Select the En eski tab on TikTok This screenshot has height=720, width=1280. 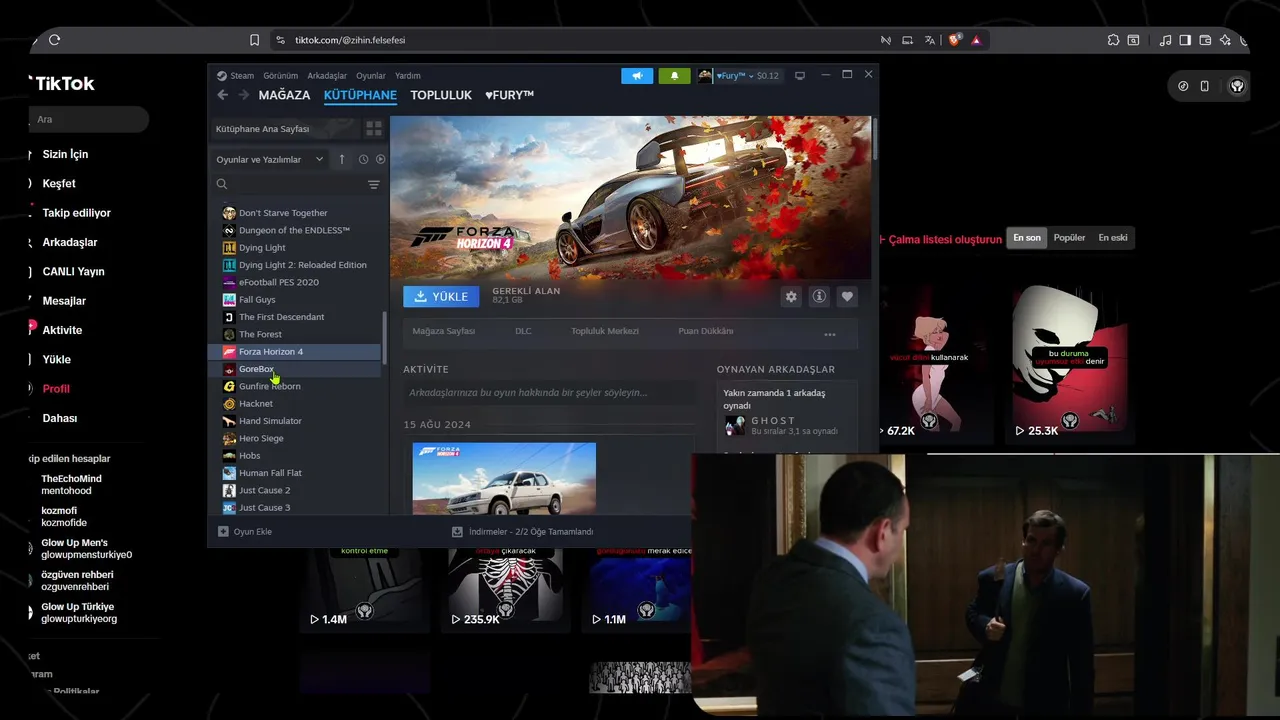click(1113, 238)
